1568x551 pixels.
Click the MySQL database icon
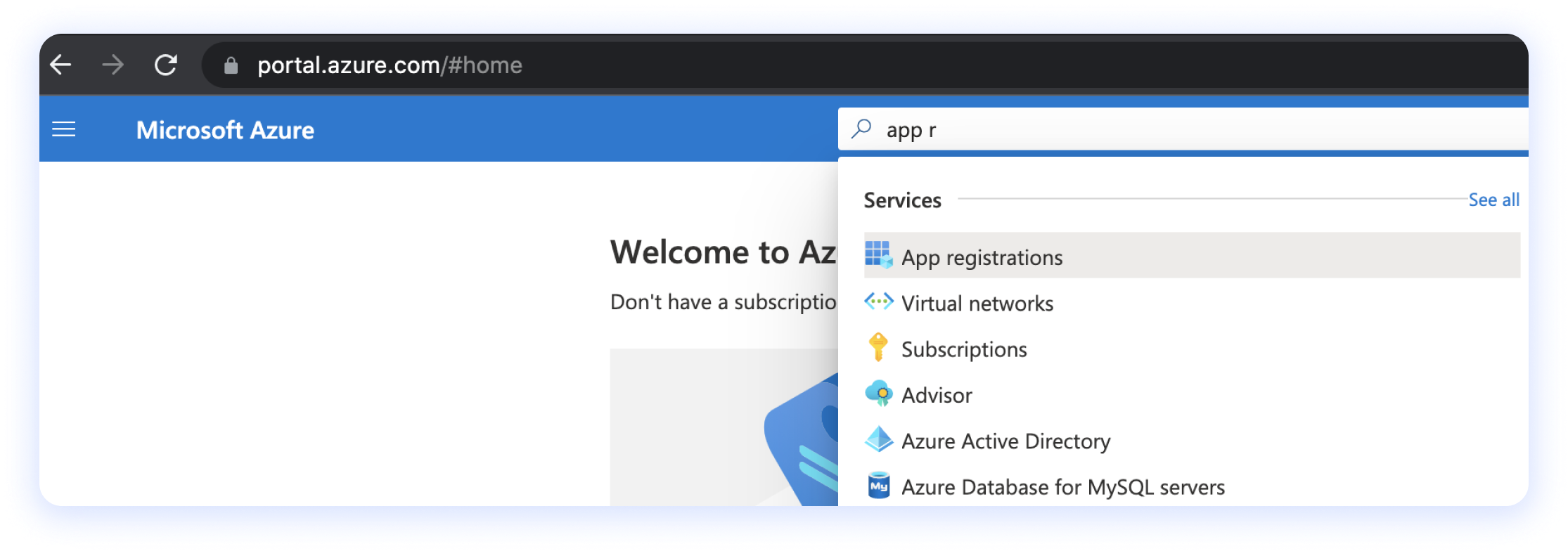point(878,486)
